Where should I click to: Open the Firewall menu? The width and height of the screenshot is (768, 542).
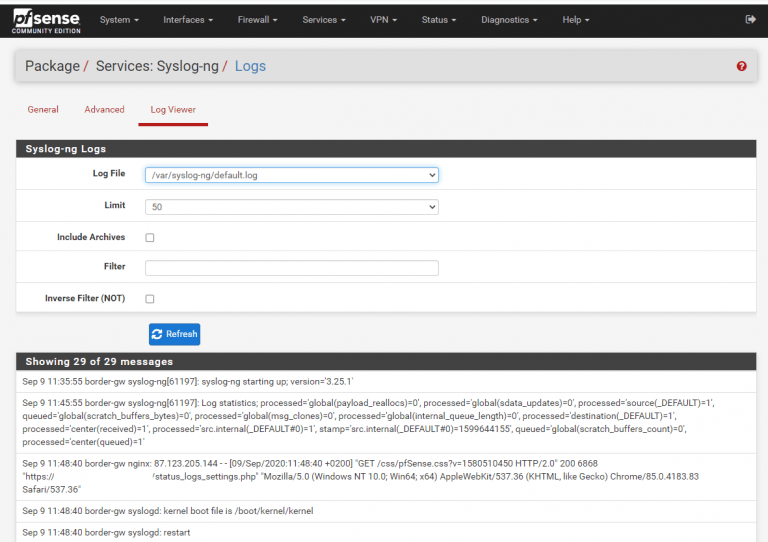click(258, 20)
